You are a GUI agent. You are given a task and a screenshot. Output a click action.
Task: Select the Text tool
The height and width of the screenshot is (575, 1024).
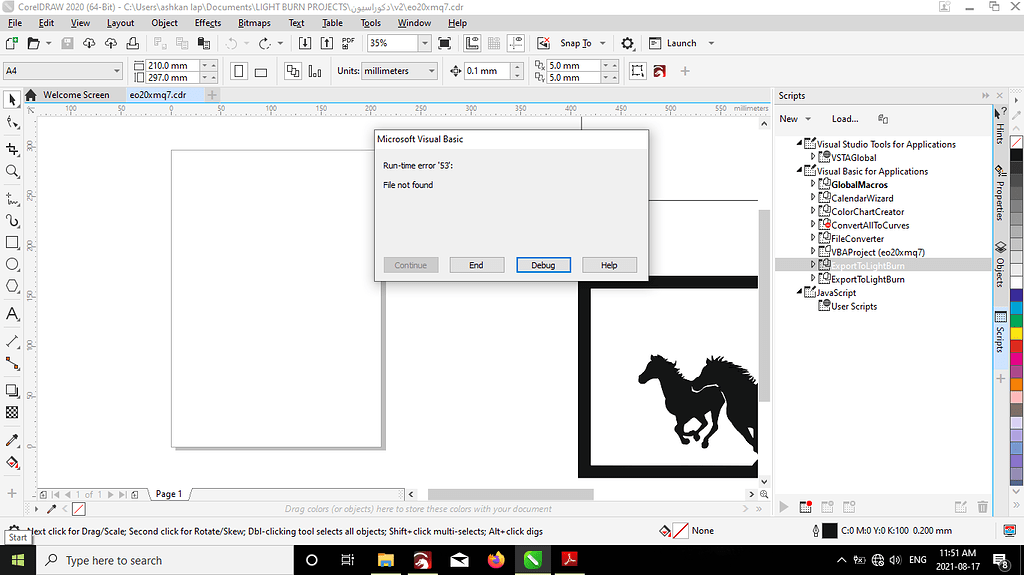point(12,314)
